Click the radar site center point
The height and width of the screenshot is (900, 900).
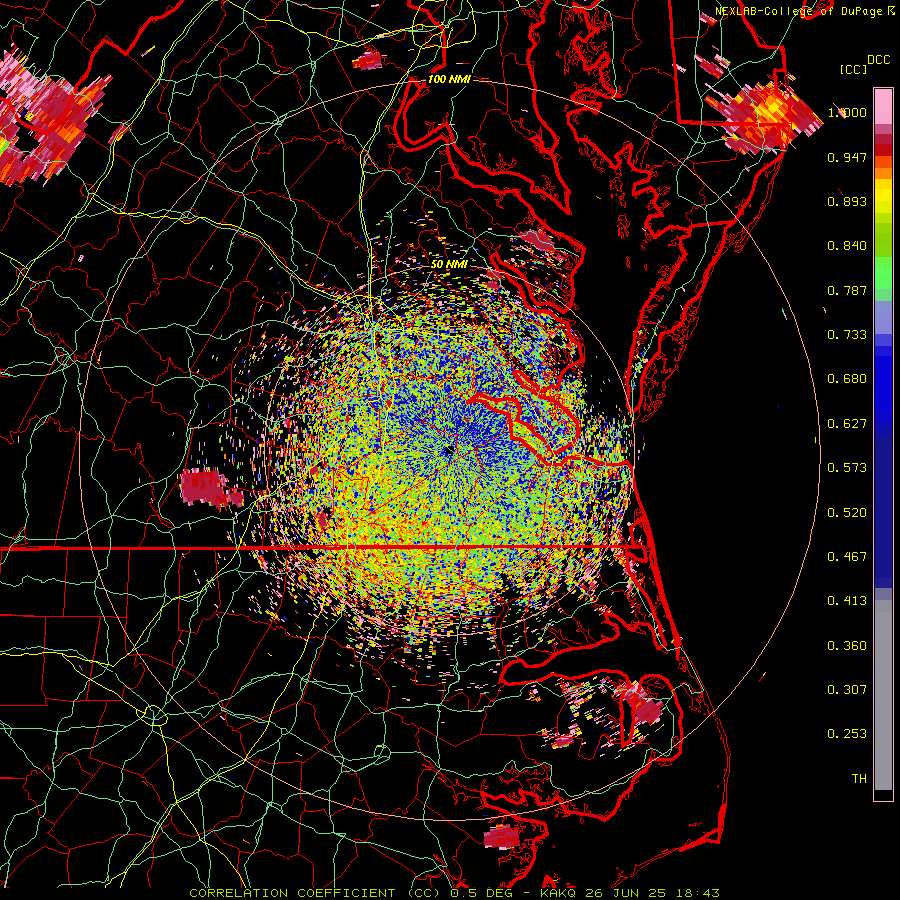(x=449, y=451)
